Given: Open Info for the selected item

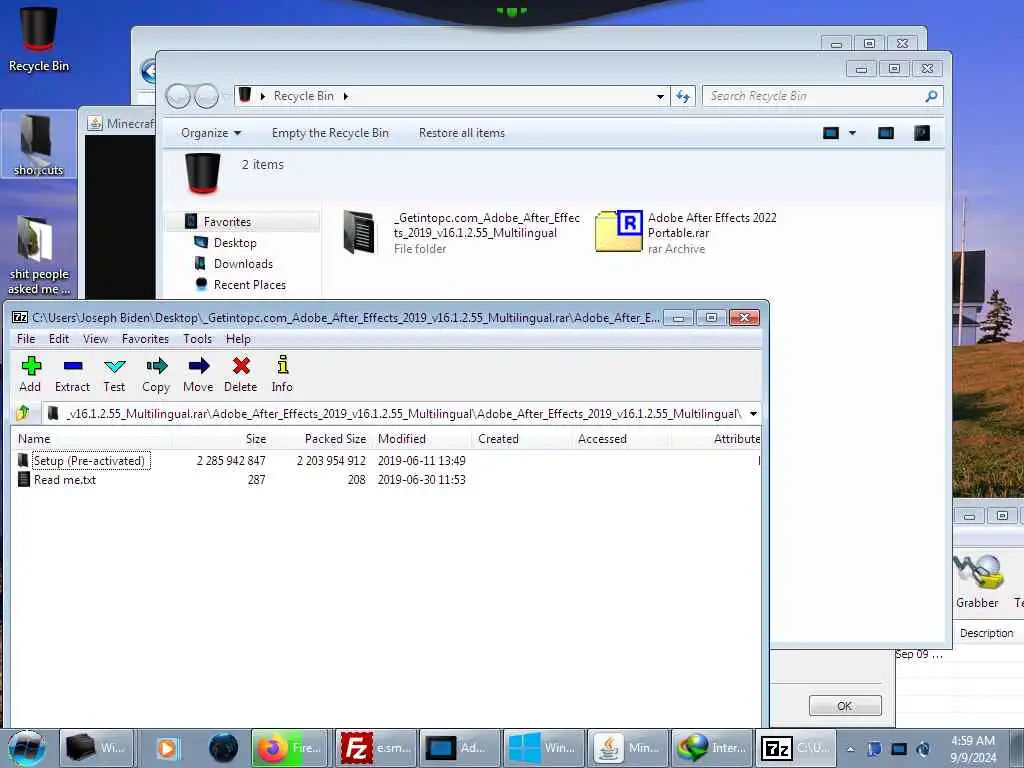Looking at the screenshot, I should (282, 374).
